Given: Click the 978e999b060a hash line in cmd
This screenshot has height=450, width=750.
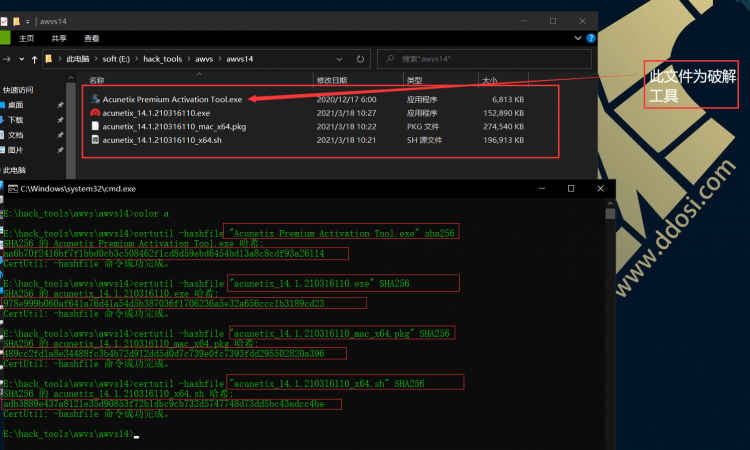Looking at the screenshot, I should click(x=164, y=304).
